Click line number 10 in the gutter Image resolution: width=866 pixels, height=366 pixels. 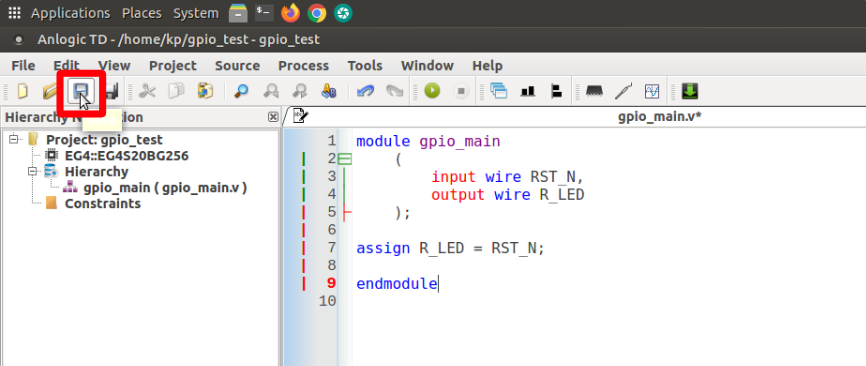pos(328,301)
